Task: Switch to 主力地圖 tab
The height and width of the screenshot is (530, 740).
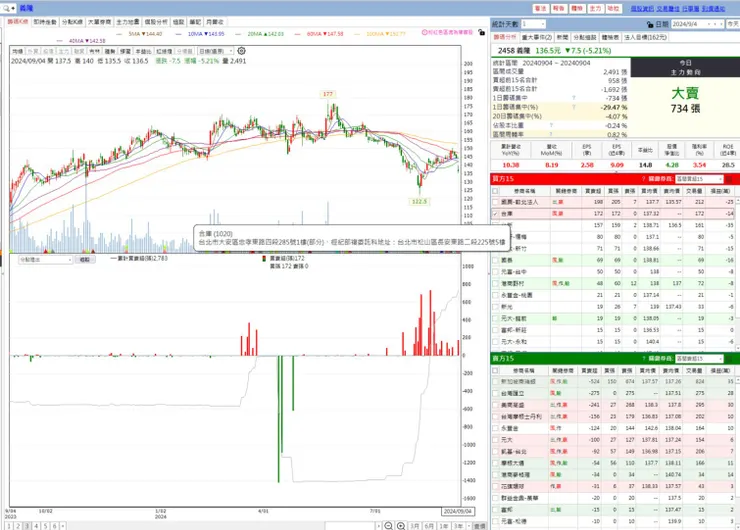Action: [x=127, y=22]
